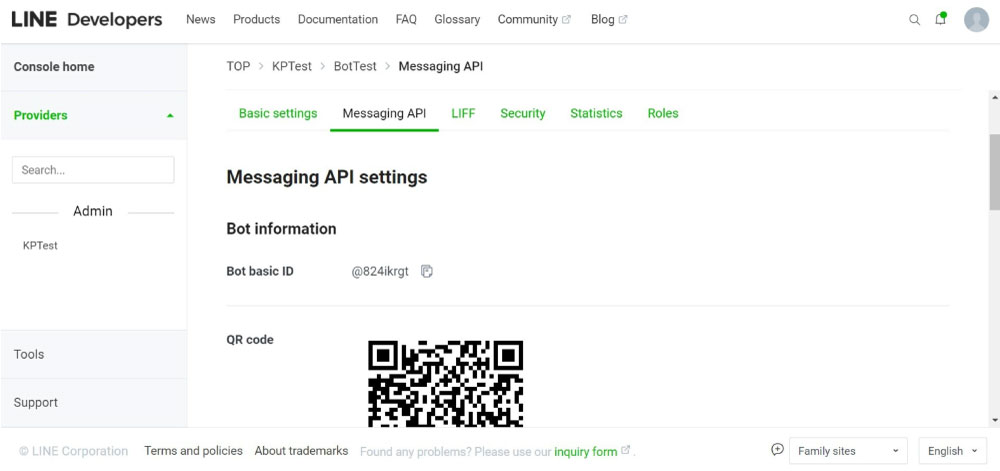Open the English language dropdown
The height and width of the screenshot is (471, 1000).
point(952,451)
